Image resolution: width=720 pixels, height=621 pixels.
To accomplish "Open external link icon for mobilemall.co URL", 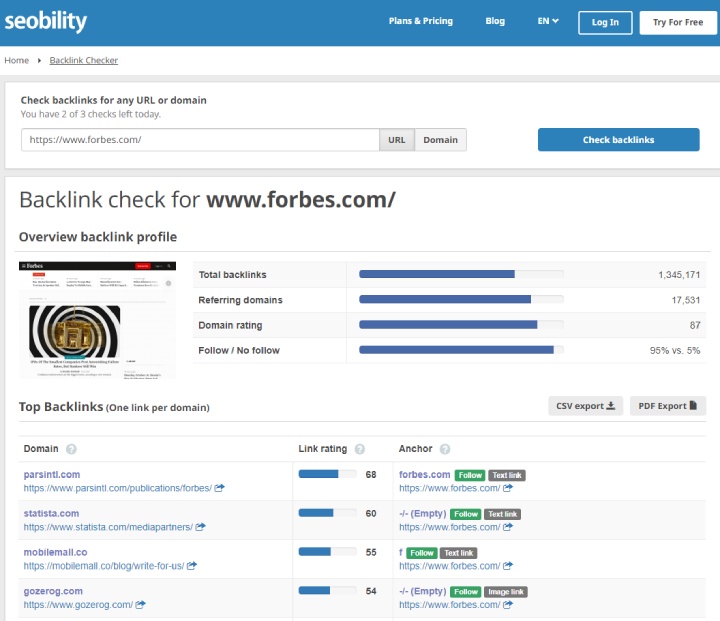I will (191, 565).
